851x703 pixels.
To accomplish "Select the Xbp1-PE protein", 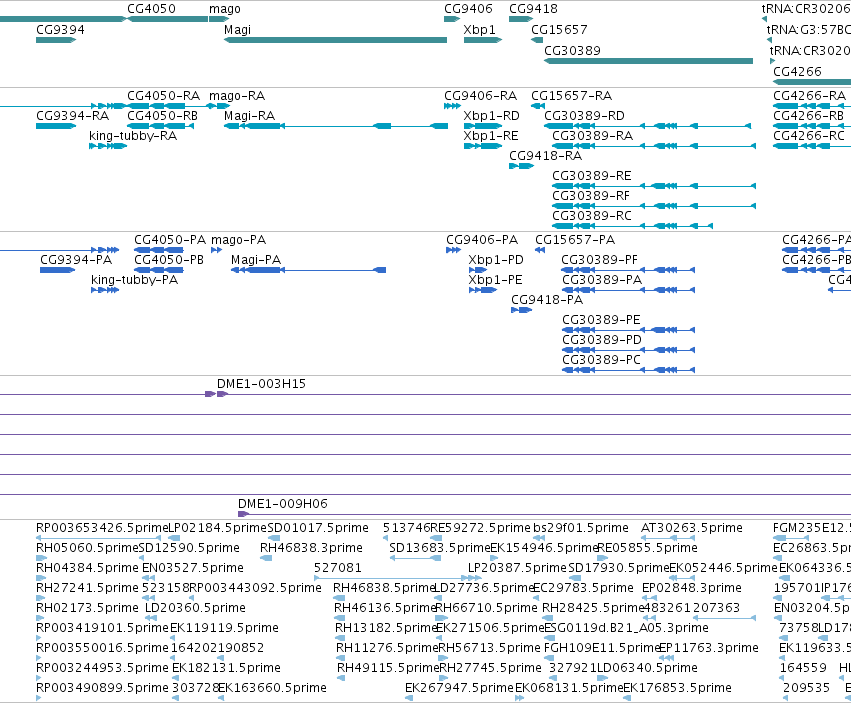I will (x=482, y=290).
